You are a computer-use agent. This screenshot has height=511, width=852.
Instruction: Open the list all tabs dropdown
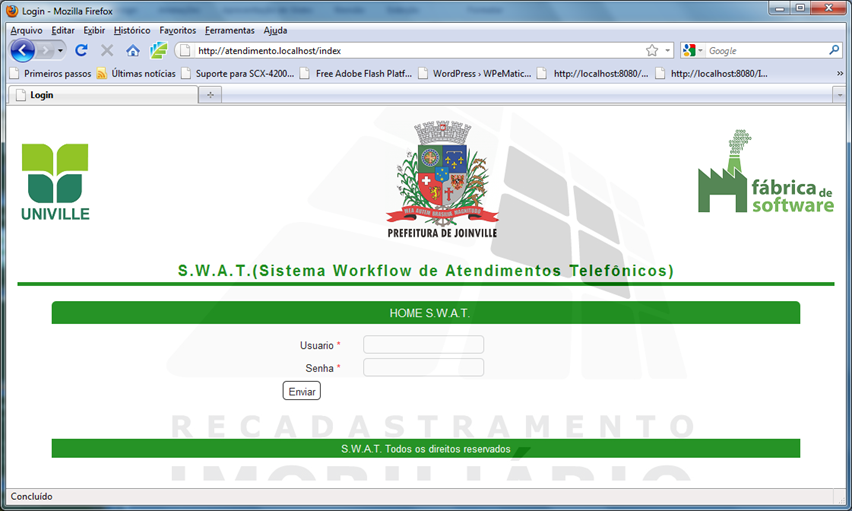click(x=840, y=95)
